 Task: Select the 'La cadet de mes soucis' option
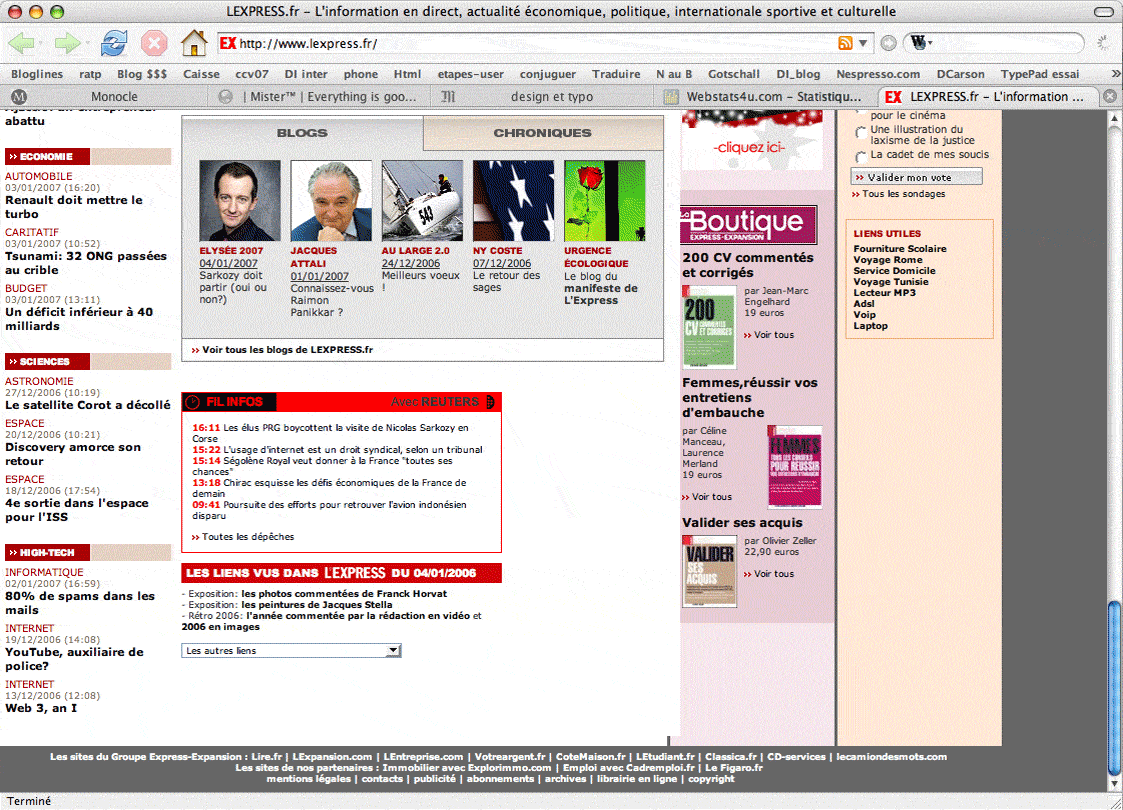coord(860,155)
